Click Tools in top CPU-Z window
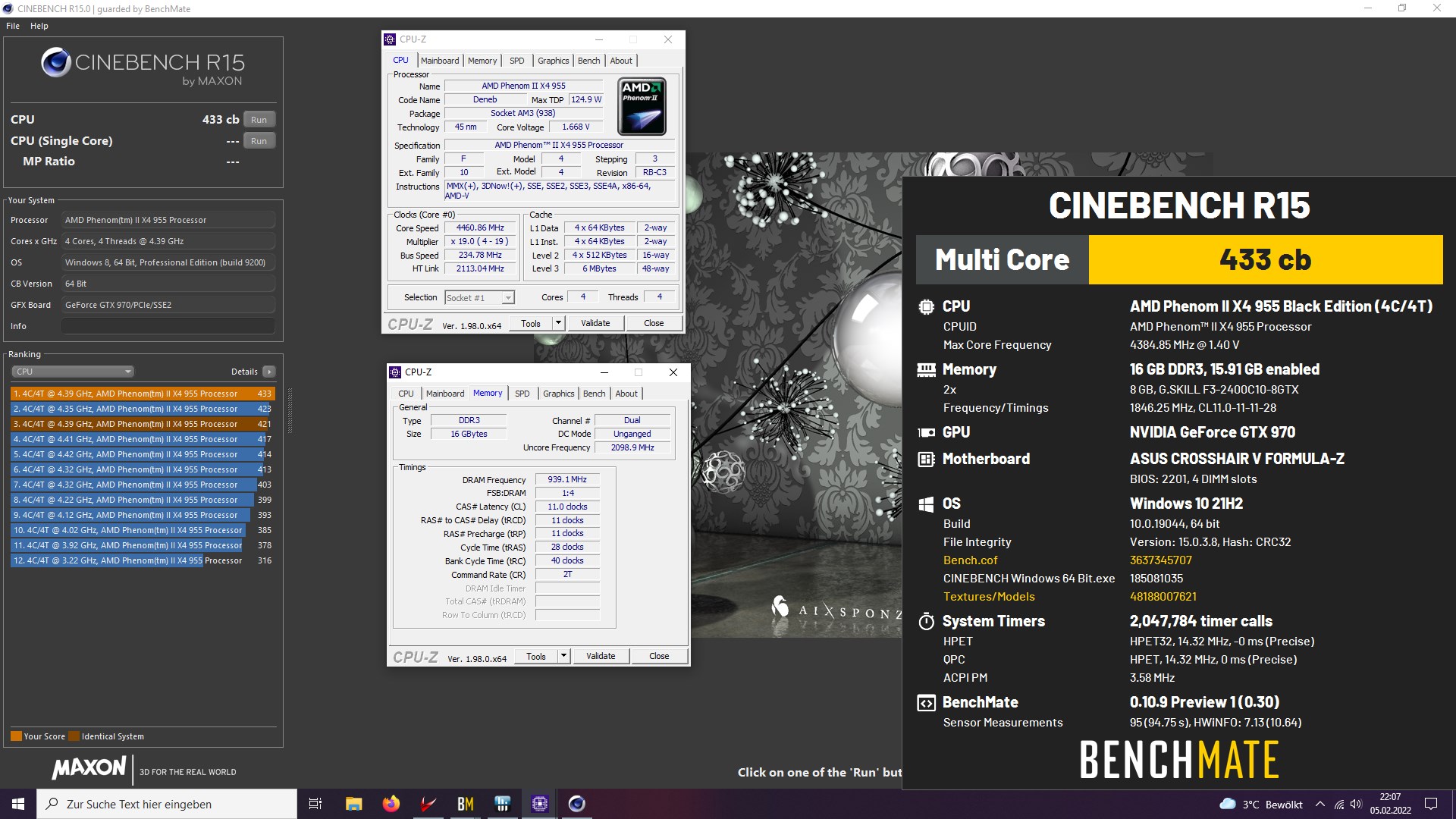This screenshot has height=819, width=1456. [531, 323]
